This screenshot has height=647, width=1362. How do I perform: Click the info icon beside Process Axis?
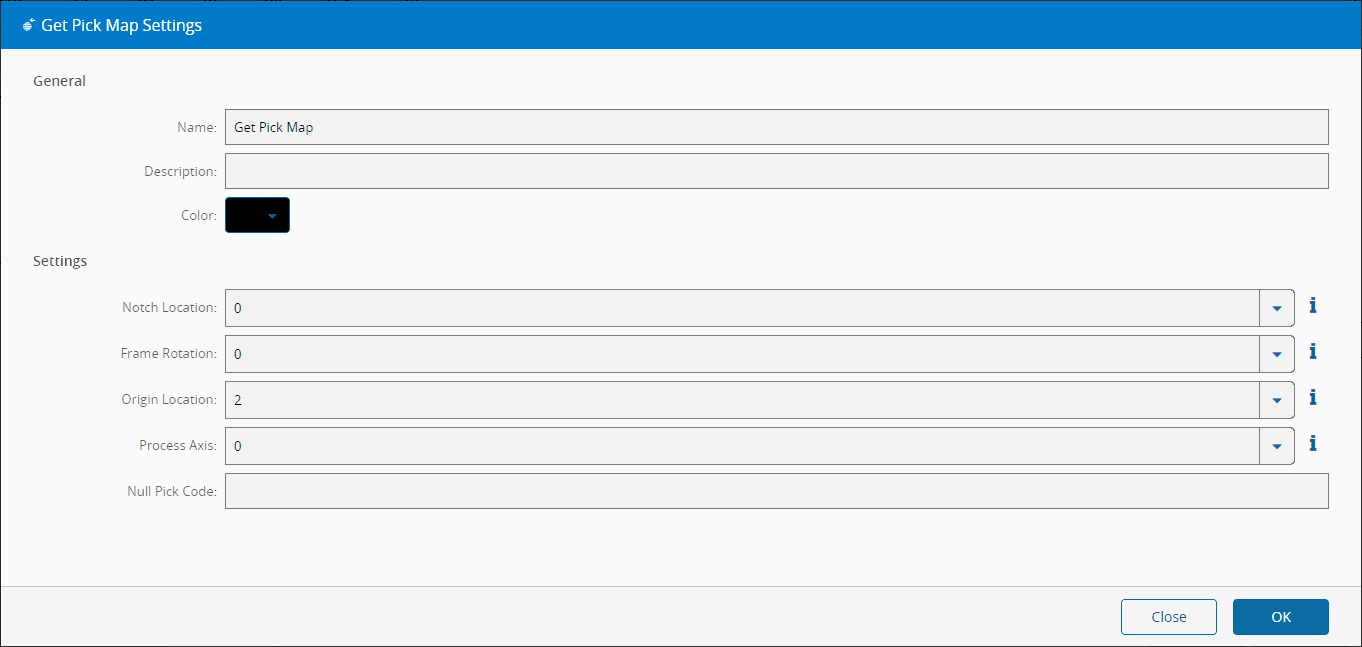(1313, 444)
